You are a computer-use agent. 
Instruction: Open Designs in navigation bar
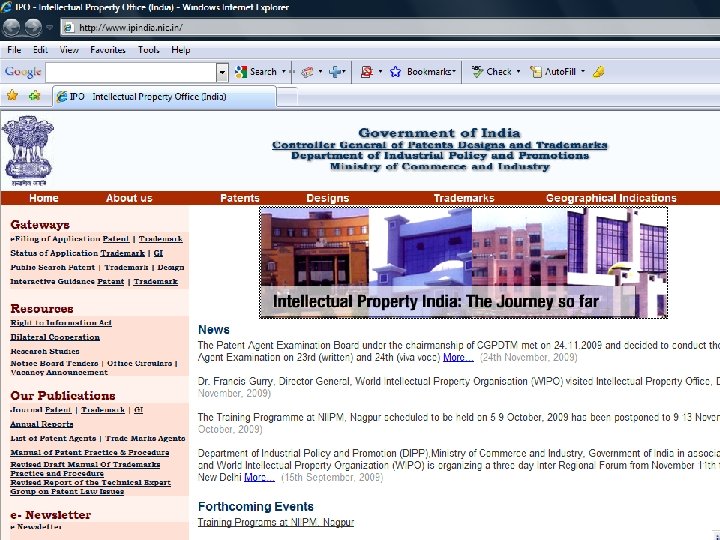(327, 198)
